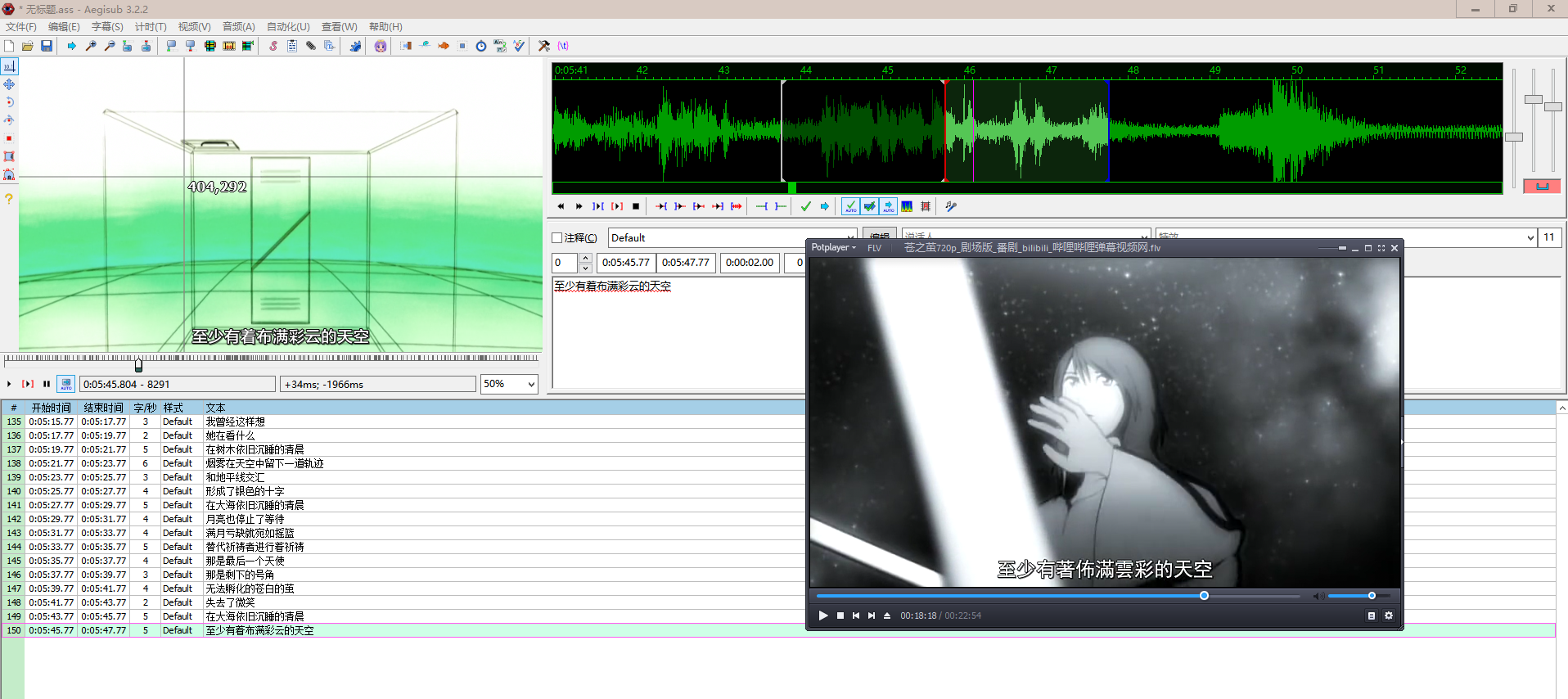The image size is (1568, 699).
Task: Select the standard crosshair visual tool
Action: click(x=9, y=66)
